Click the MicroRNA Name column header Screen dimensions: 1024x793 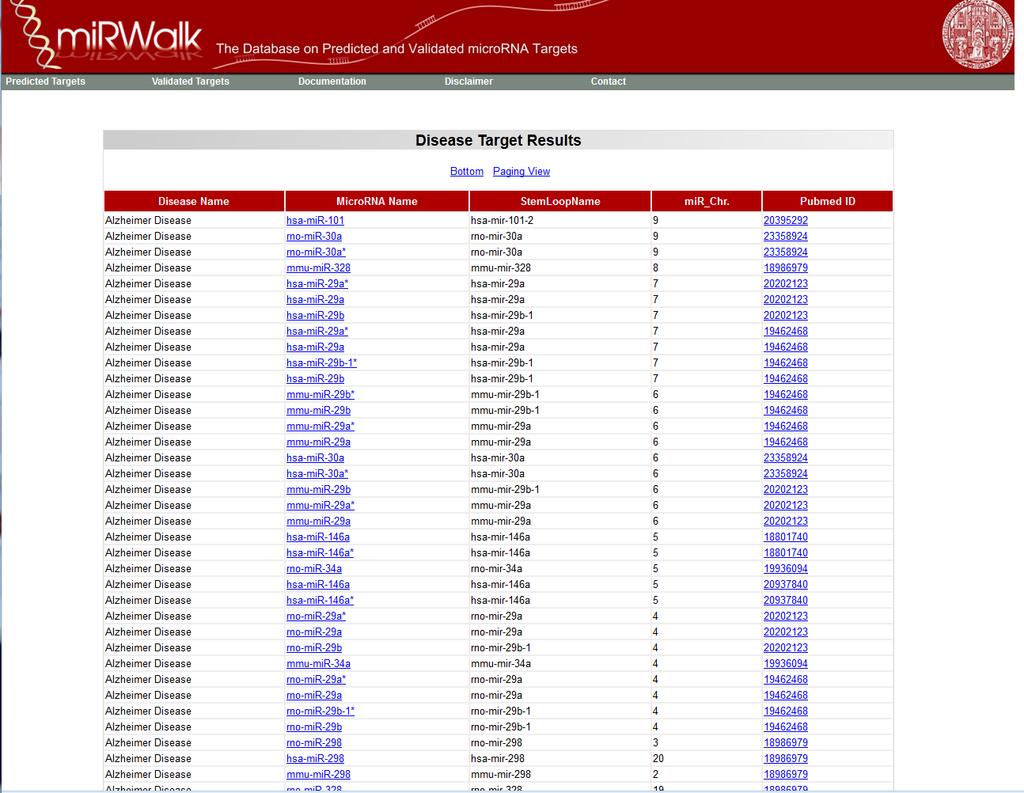coord(377,201)
